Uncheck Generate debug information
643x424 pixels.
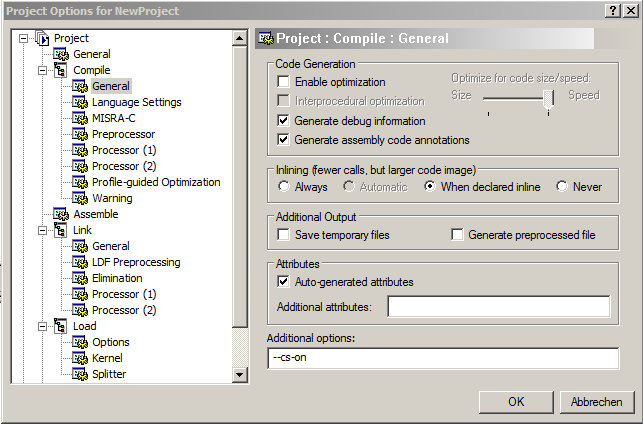click(283, 121)
